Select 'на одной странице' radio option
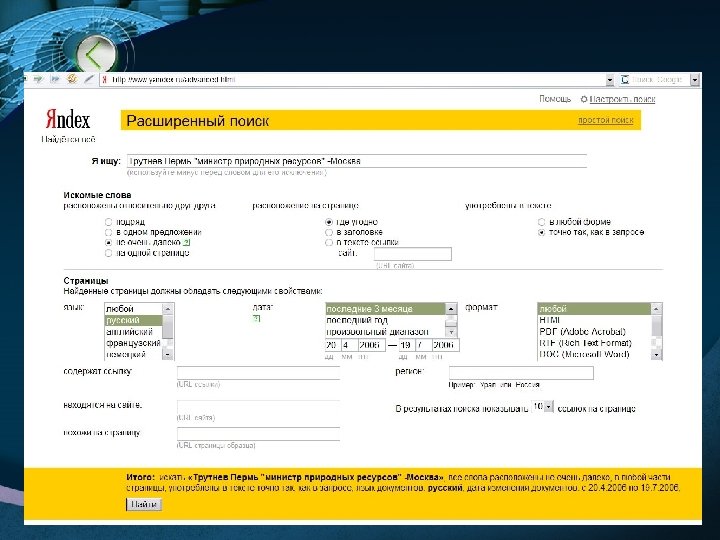Viewport: 720px width, 540px height. pyautogui.click(x=108, y=253)
